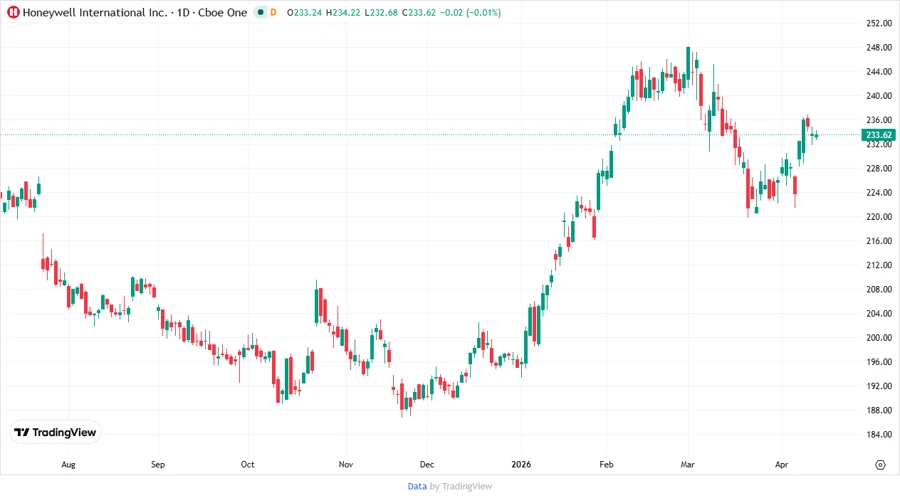Click the TradingView logo badge
The image size is (900, 498).
click(55, 433)
